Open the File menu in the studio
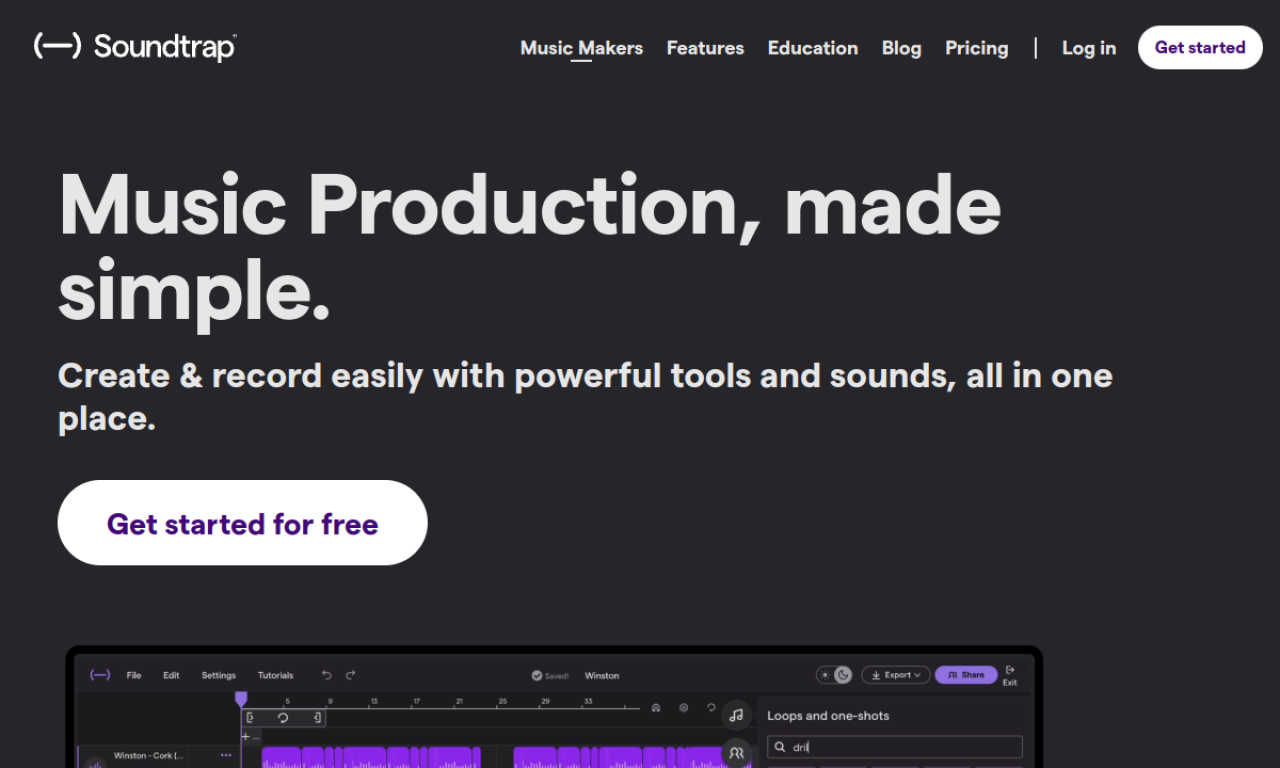The height and width of the screenshot is (768, 1280). coord(134,675)
